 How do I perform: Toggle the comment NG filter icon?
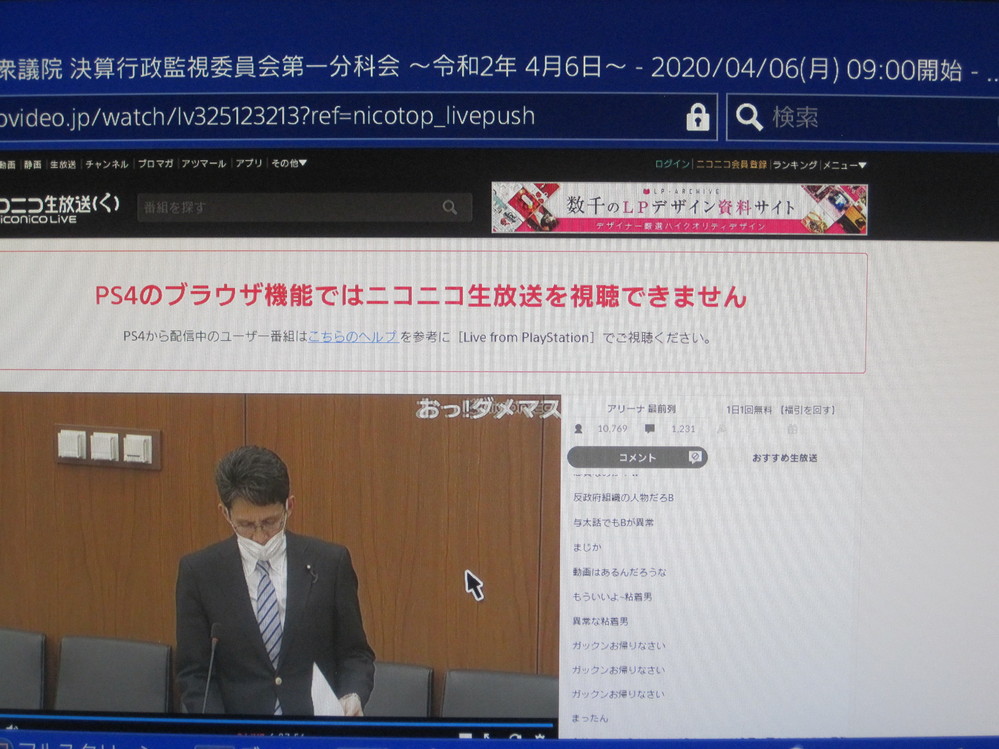[694, 457]
